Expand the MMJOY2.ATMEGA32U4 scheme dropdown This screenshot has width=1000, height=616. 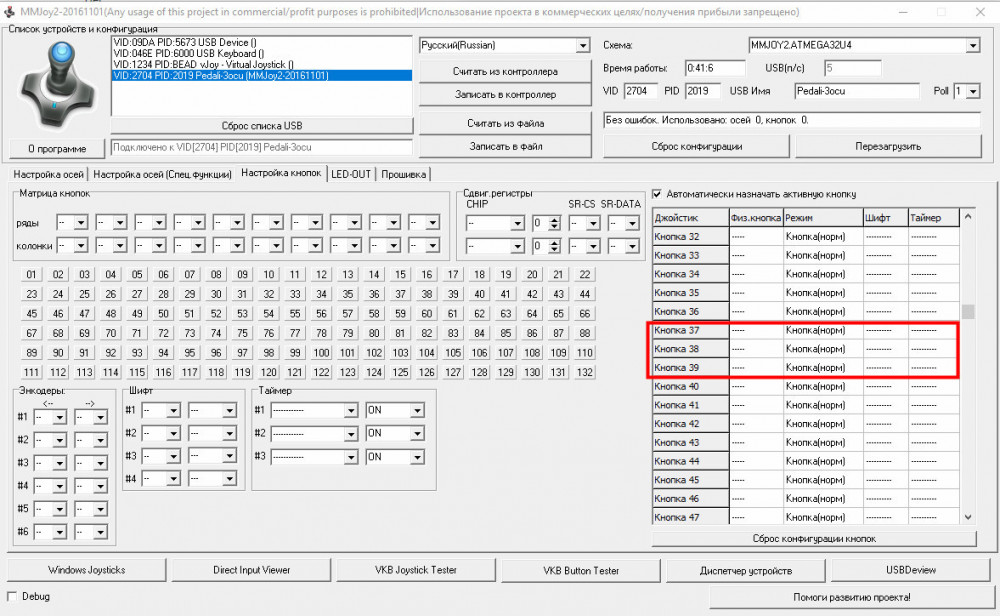(972, 46)
